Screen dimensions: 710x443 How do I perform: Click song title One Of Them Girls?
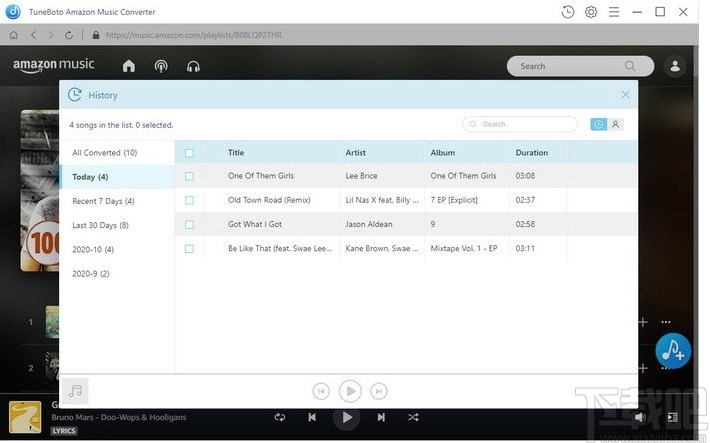point(261,176)
